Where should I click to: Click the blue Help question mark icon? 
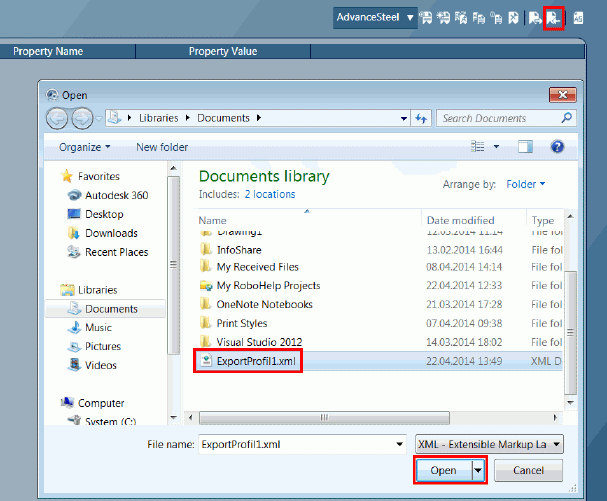point(557,147)
